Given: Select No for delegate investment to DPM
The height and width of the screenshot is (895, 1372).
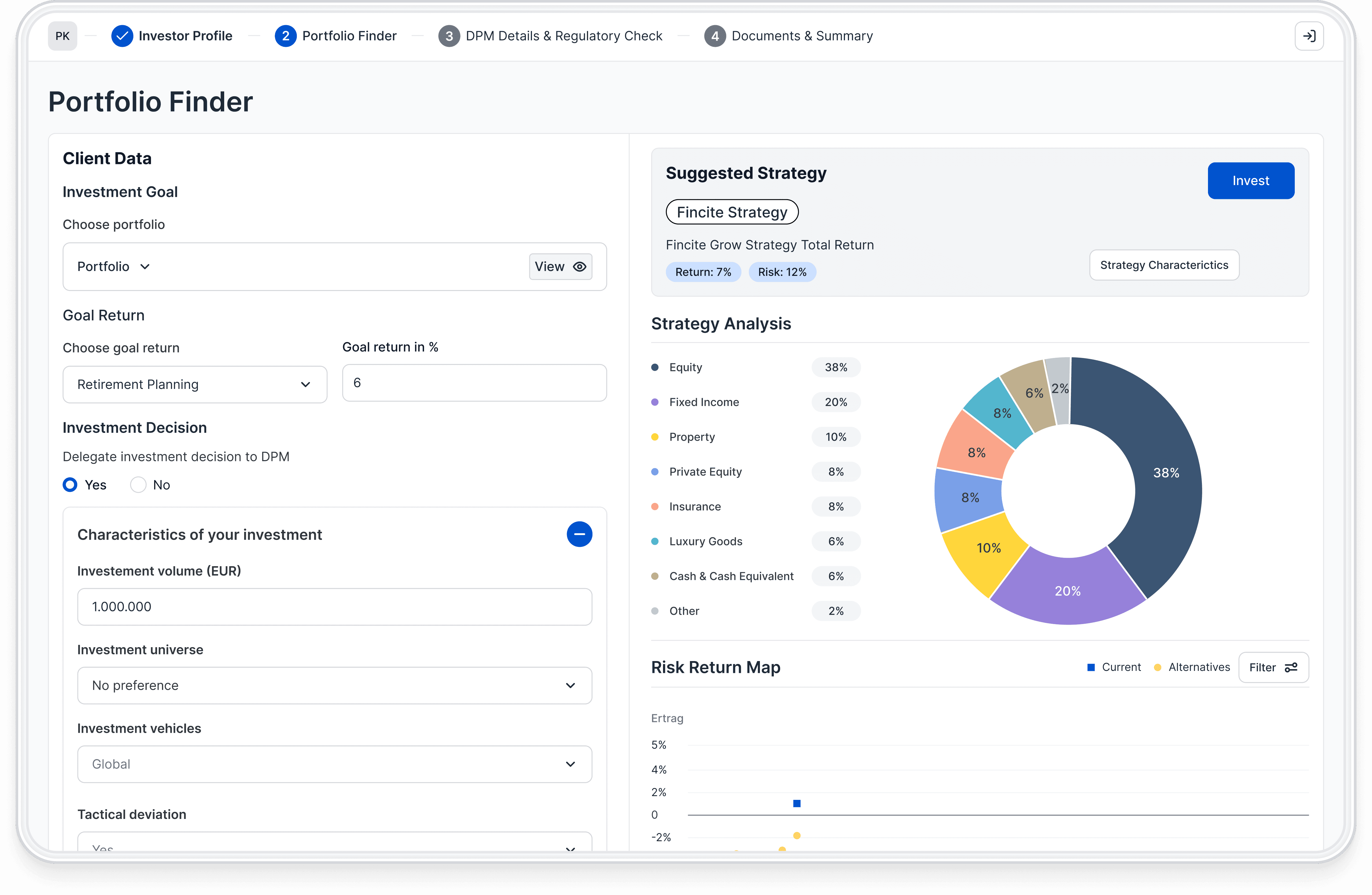Looking at the screenshot, I should tap(137, 484).
